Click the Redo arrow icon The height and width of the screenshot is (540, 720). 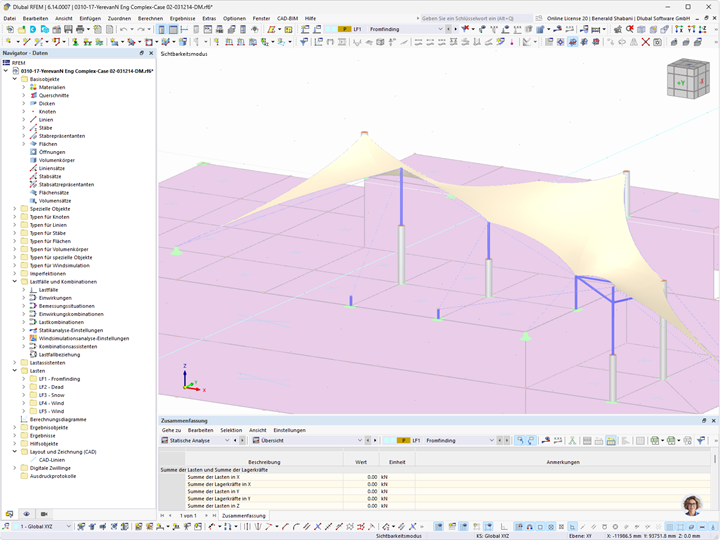tap(141, 29)
